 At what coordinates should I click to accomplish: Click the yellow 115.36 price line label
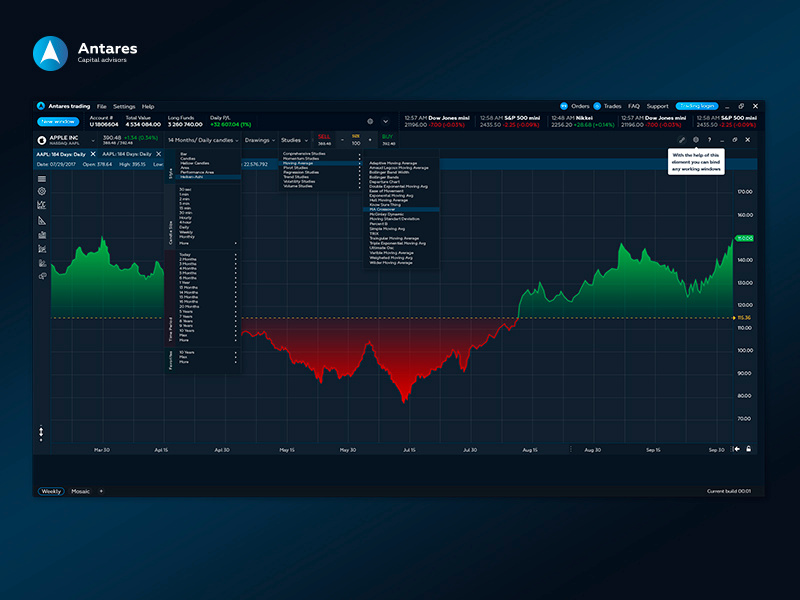pos(743,318)
